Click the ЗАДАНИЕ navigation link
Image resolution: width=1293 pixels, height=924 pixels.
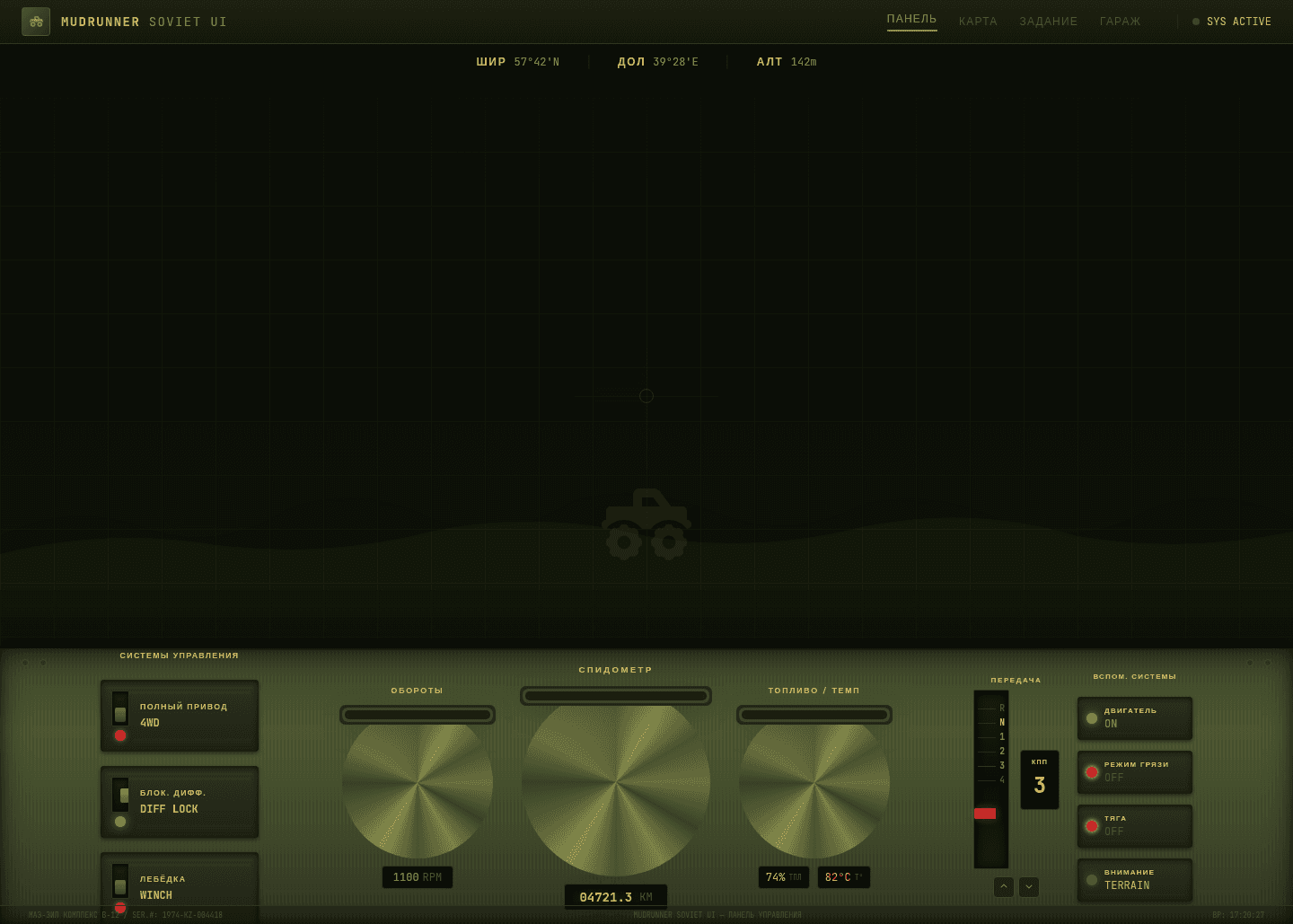click(x=1048, y=22)
